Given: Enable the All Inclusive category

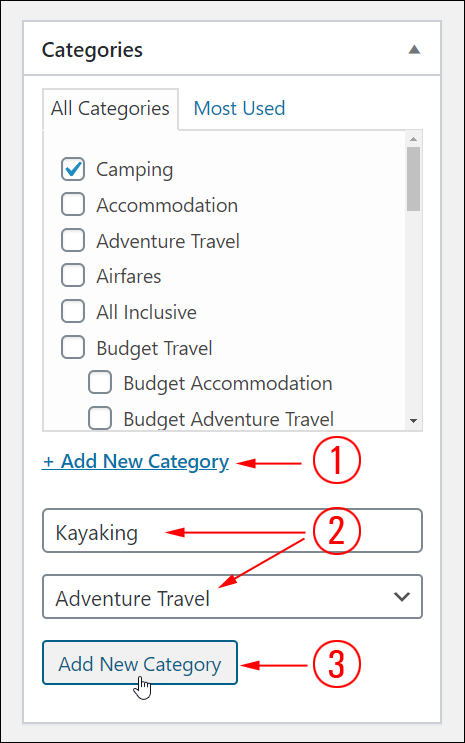Looking at the screenshot, I should click(73, 312).
